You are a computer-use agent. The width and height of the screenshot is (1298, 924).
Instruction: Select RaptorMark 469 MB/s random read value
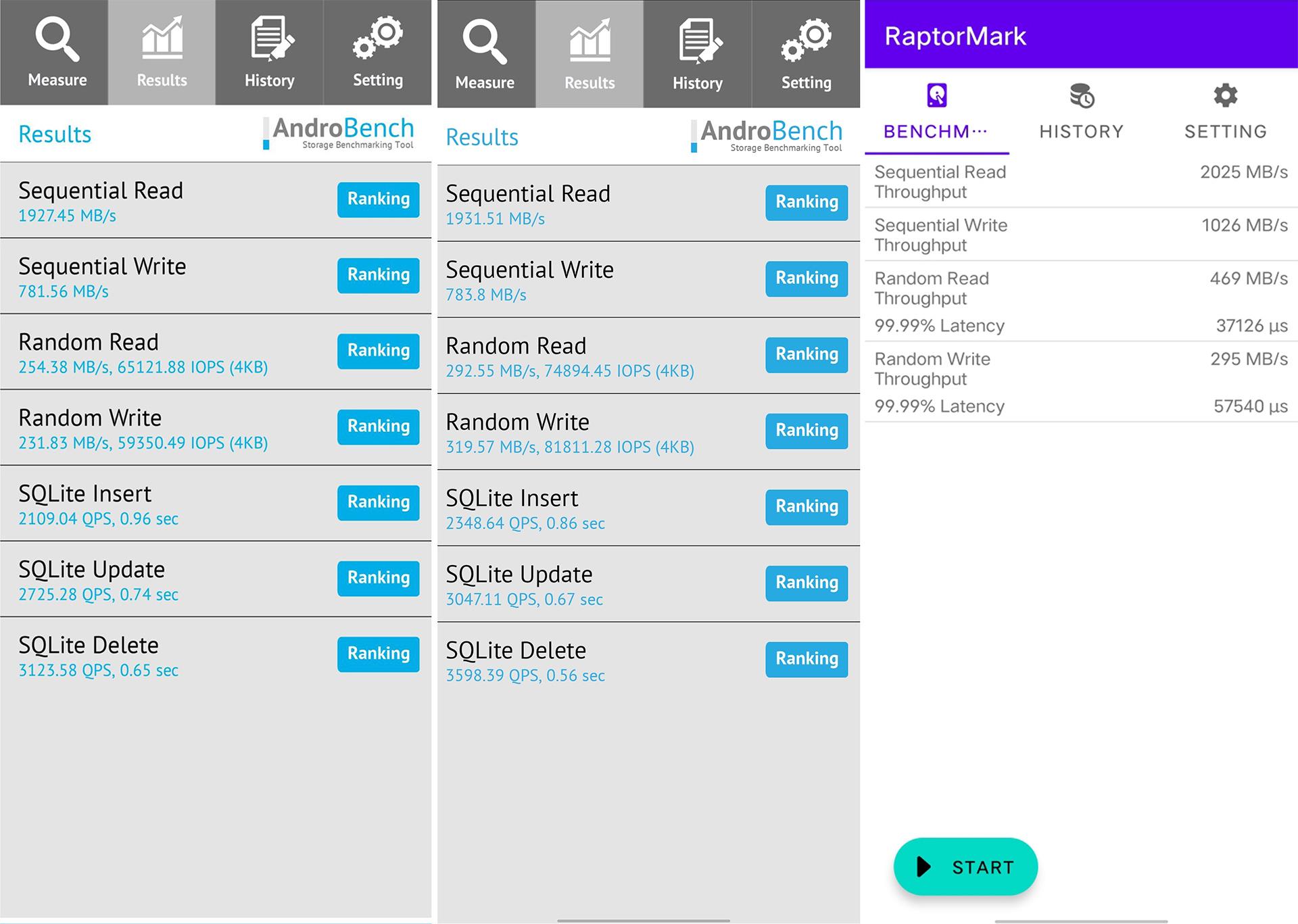point(1249,278)
